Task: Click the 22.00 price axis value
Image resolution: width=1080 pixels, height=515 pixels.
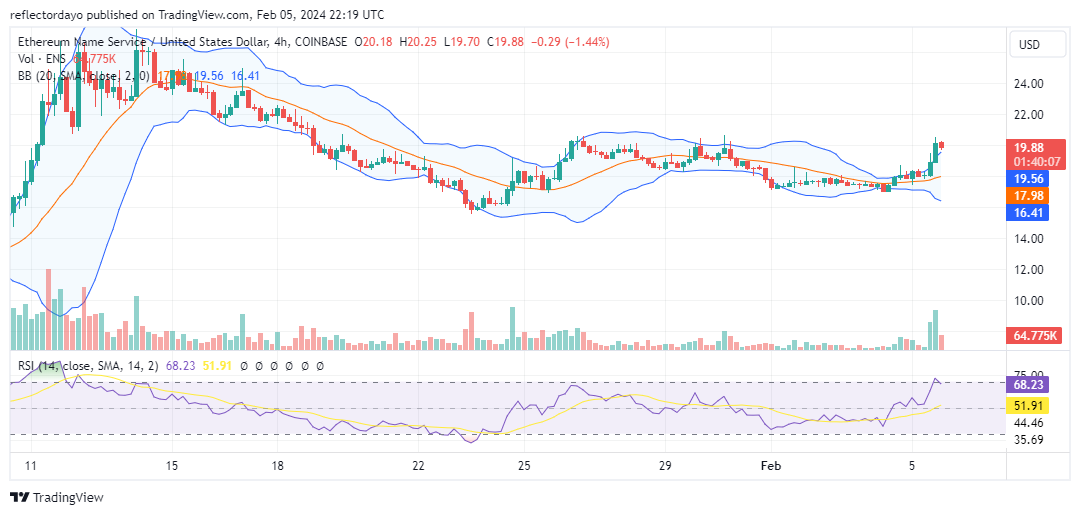Action: pyautogui.click(x=1028, y=114)
